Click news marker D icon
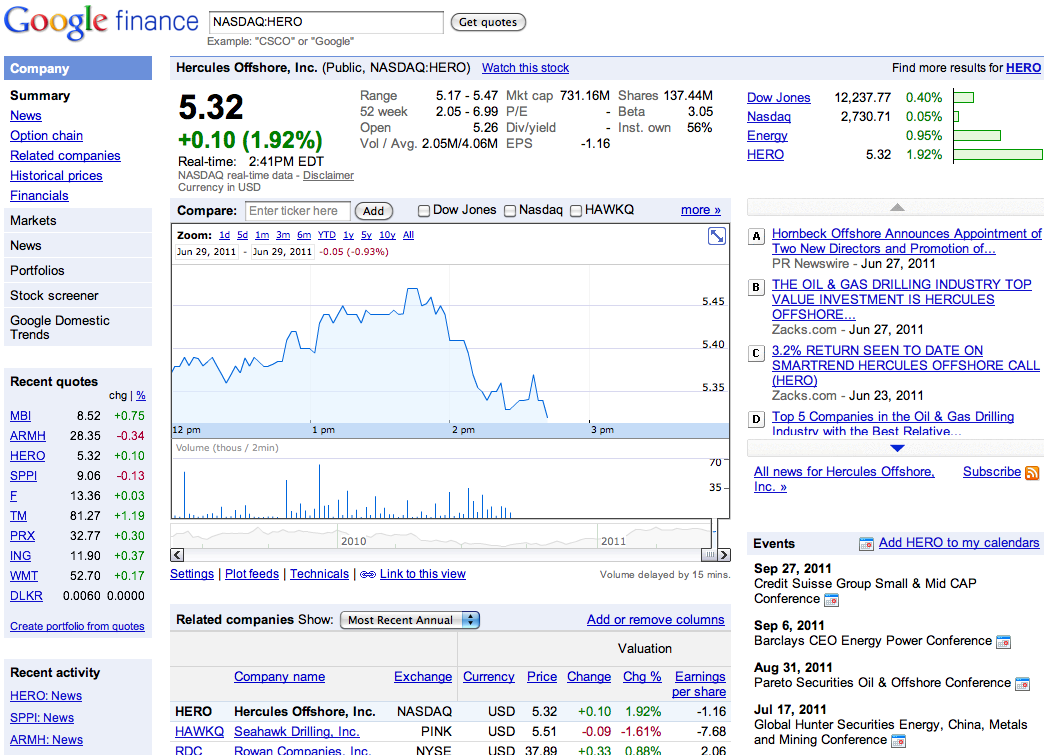 tap(756, 419)
